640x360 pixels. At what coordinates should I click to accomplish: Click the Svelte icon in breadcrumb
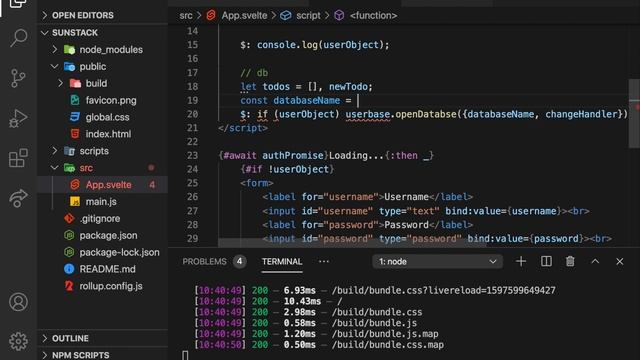(x=211, y=16)
